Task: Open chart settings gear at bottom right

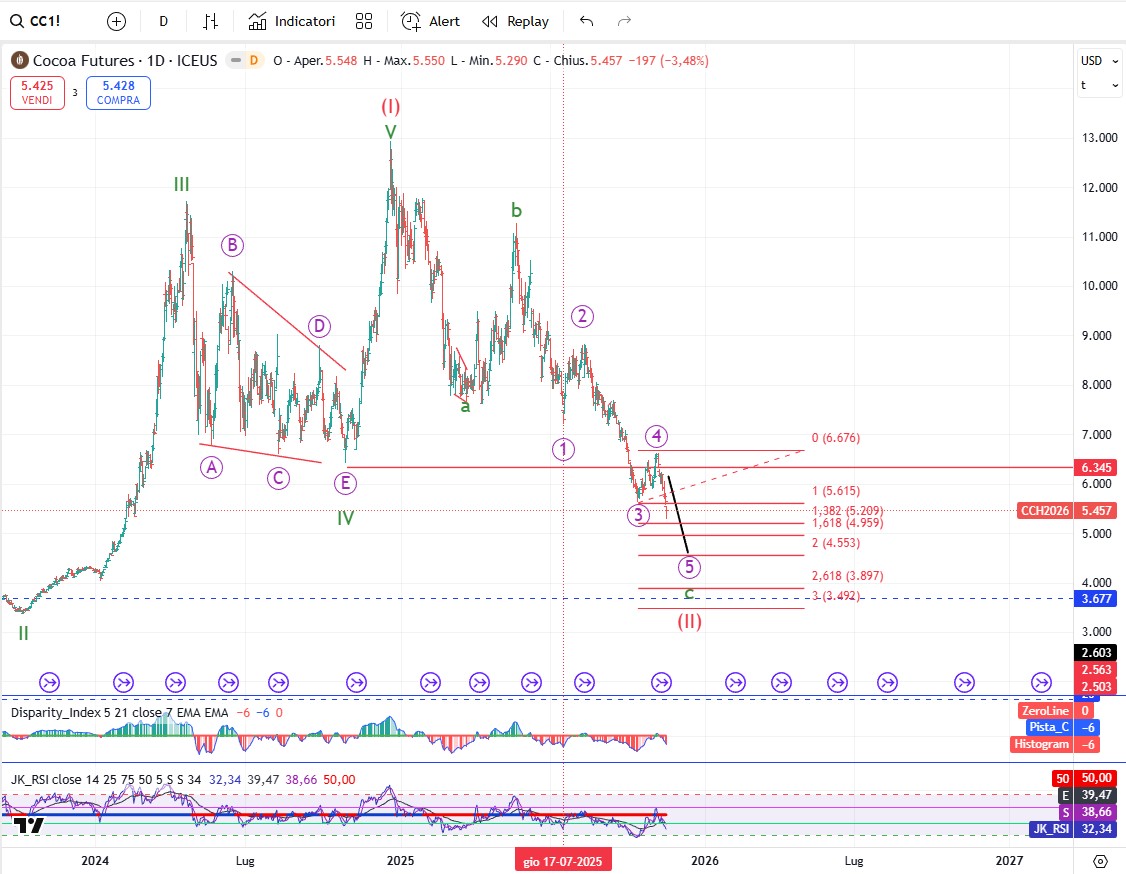Action: (1100, 860)
